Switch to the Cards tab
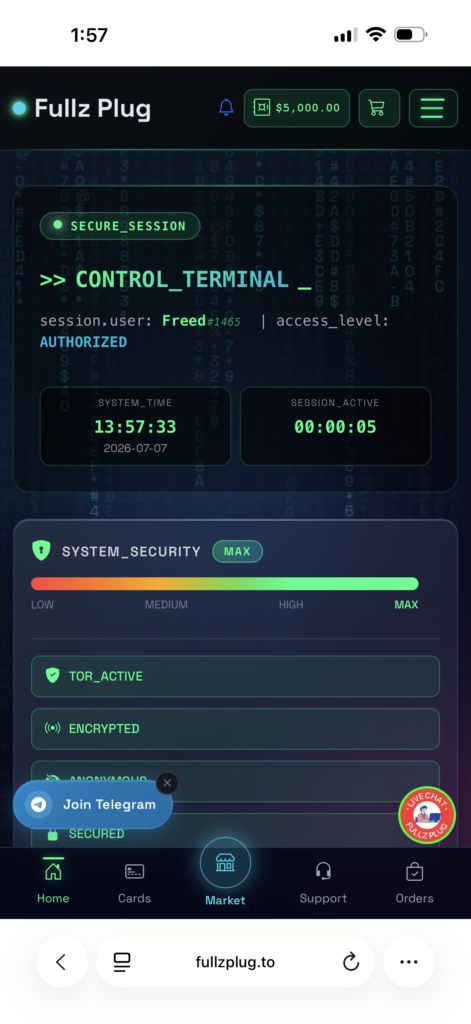The height and width of the screenshot is (1024, 471). pyautogui.click(x=135, y=882)
